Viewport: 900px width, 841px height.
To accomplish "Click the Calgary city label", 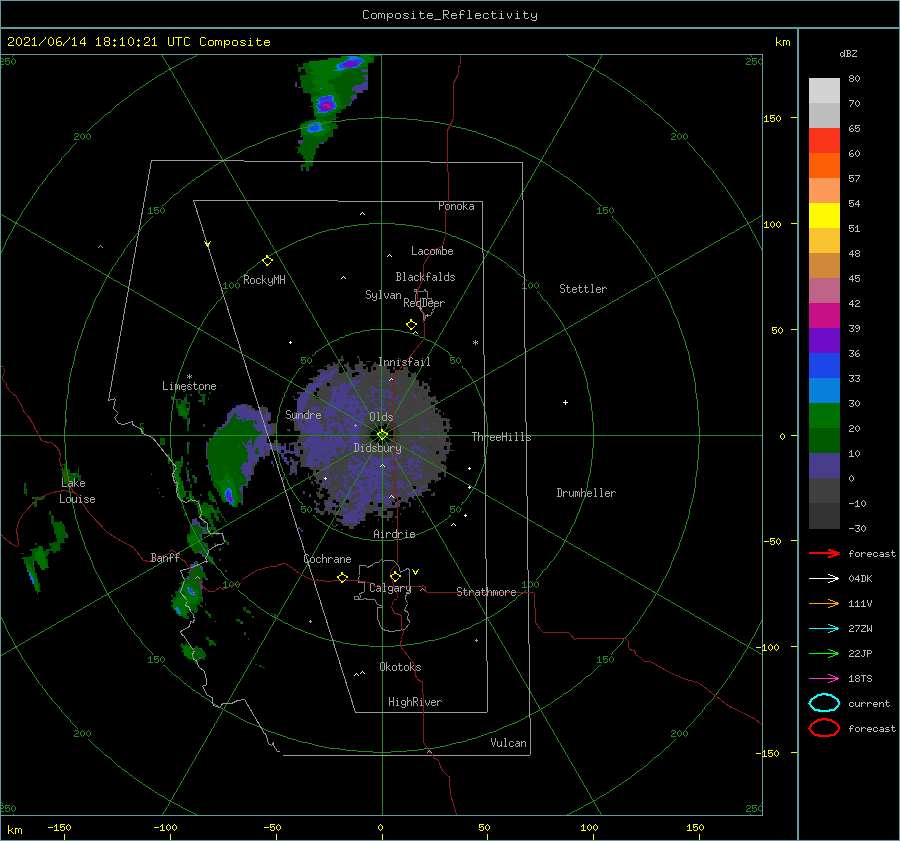I will pyautogui.click(x=390, y=588).
